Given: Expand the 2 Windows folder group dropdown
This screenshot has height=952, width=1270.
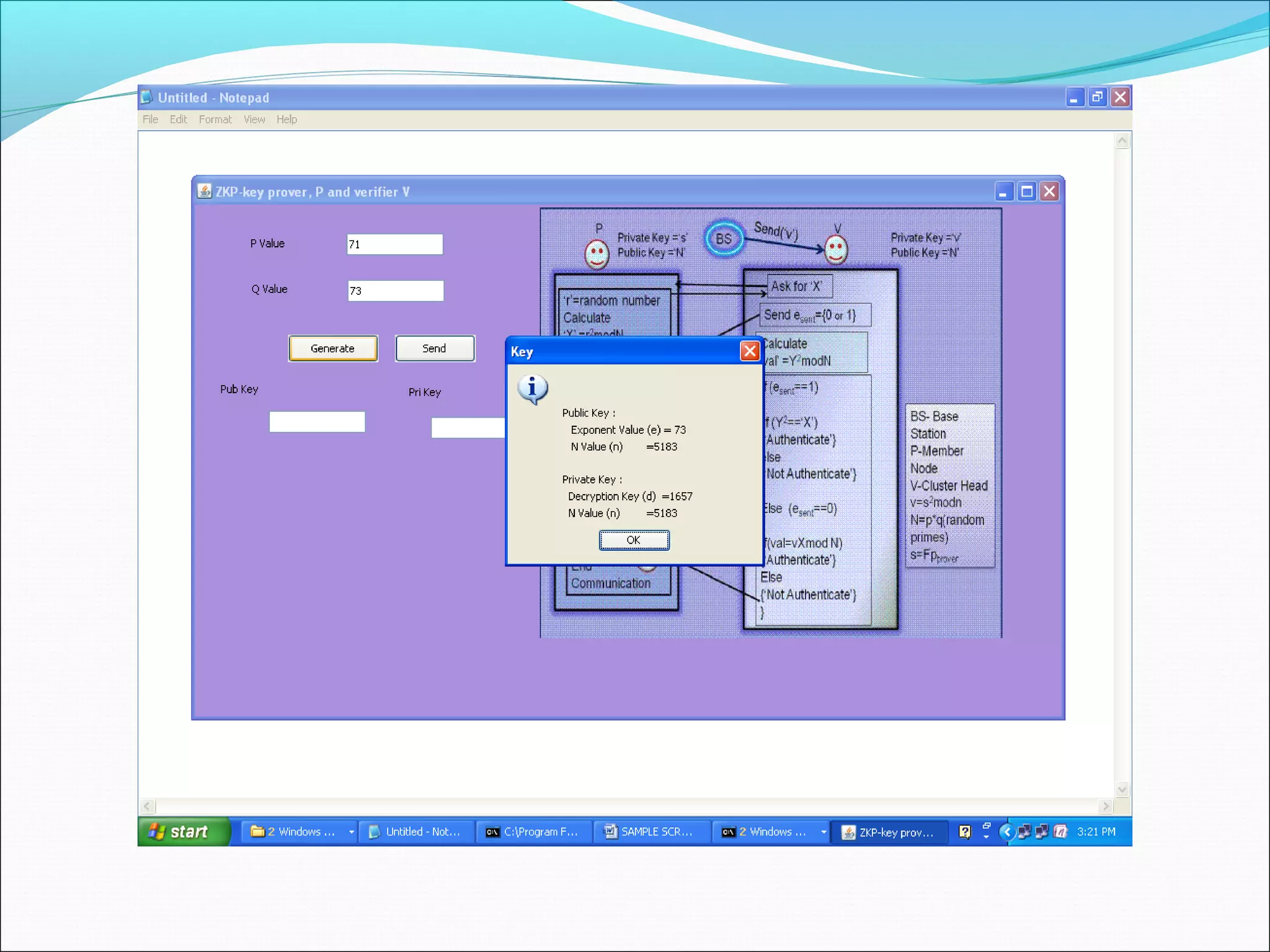Looking at the screenshot, I should (351, 832).
